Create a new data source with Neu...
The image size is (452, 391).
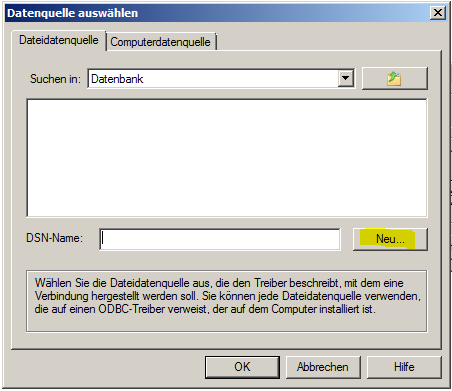click(390, 239)
